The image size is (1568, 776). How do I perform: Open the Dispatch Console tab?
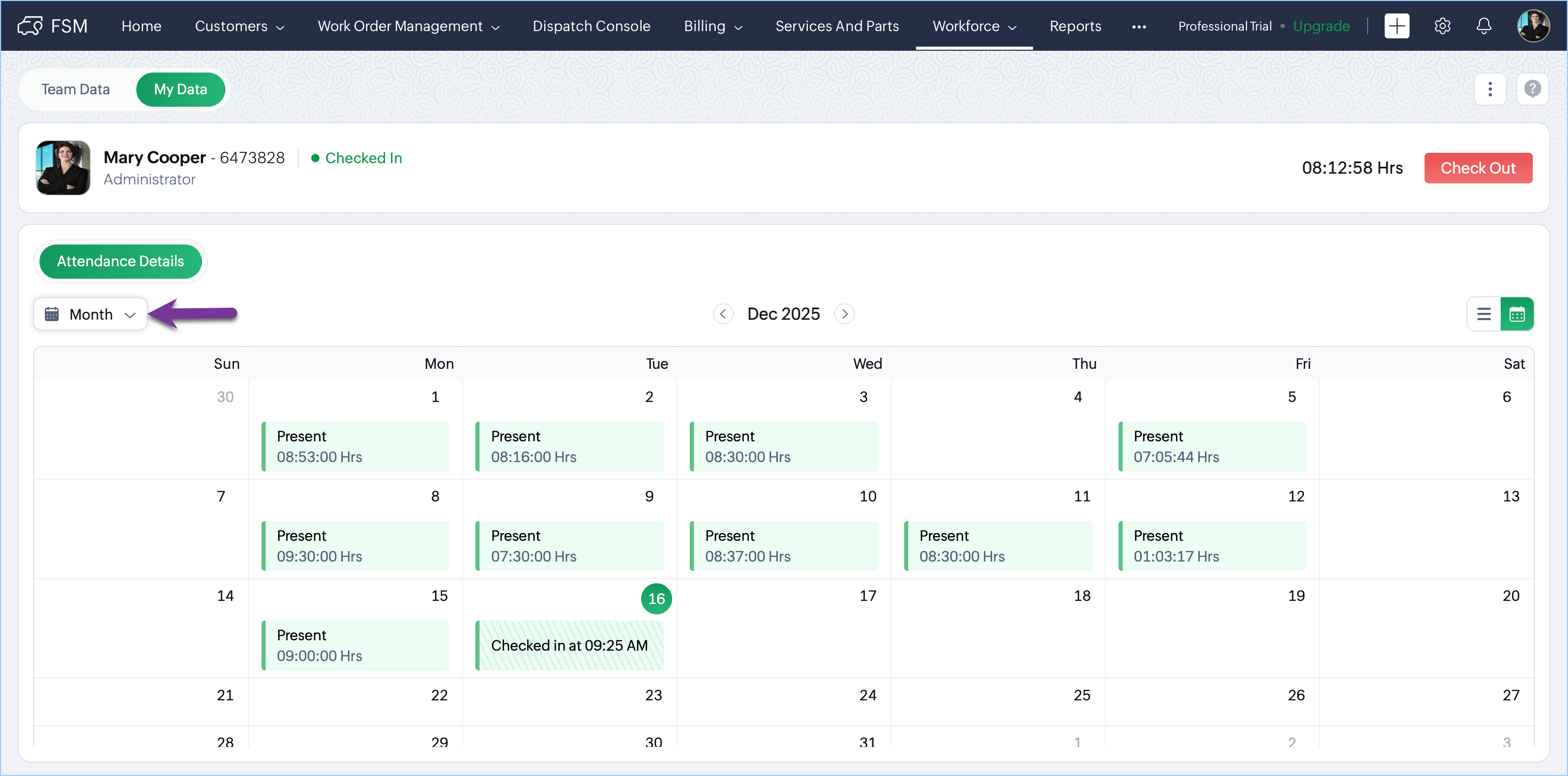point(591,26)
